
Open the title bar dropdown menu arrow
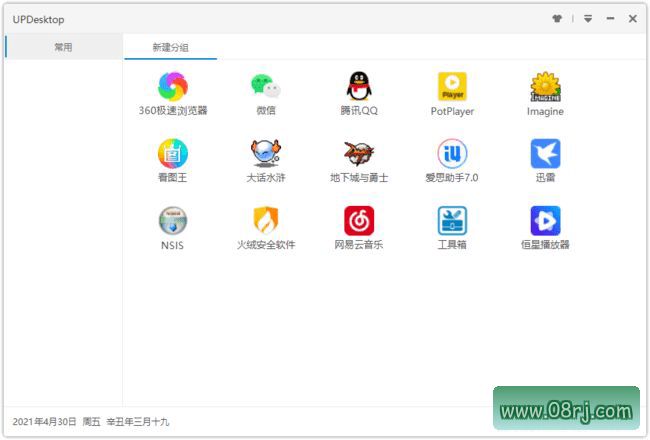click(x=588, y=19)
